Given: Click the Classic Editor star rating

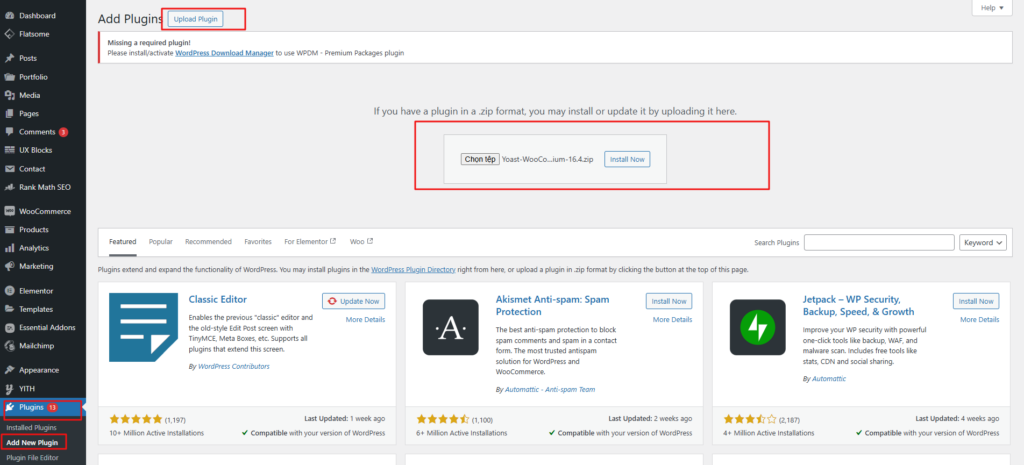Looking at the screenshot, I should coord(136,419).
